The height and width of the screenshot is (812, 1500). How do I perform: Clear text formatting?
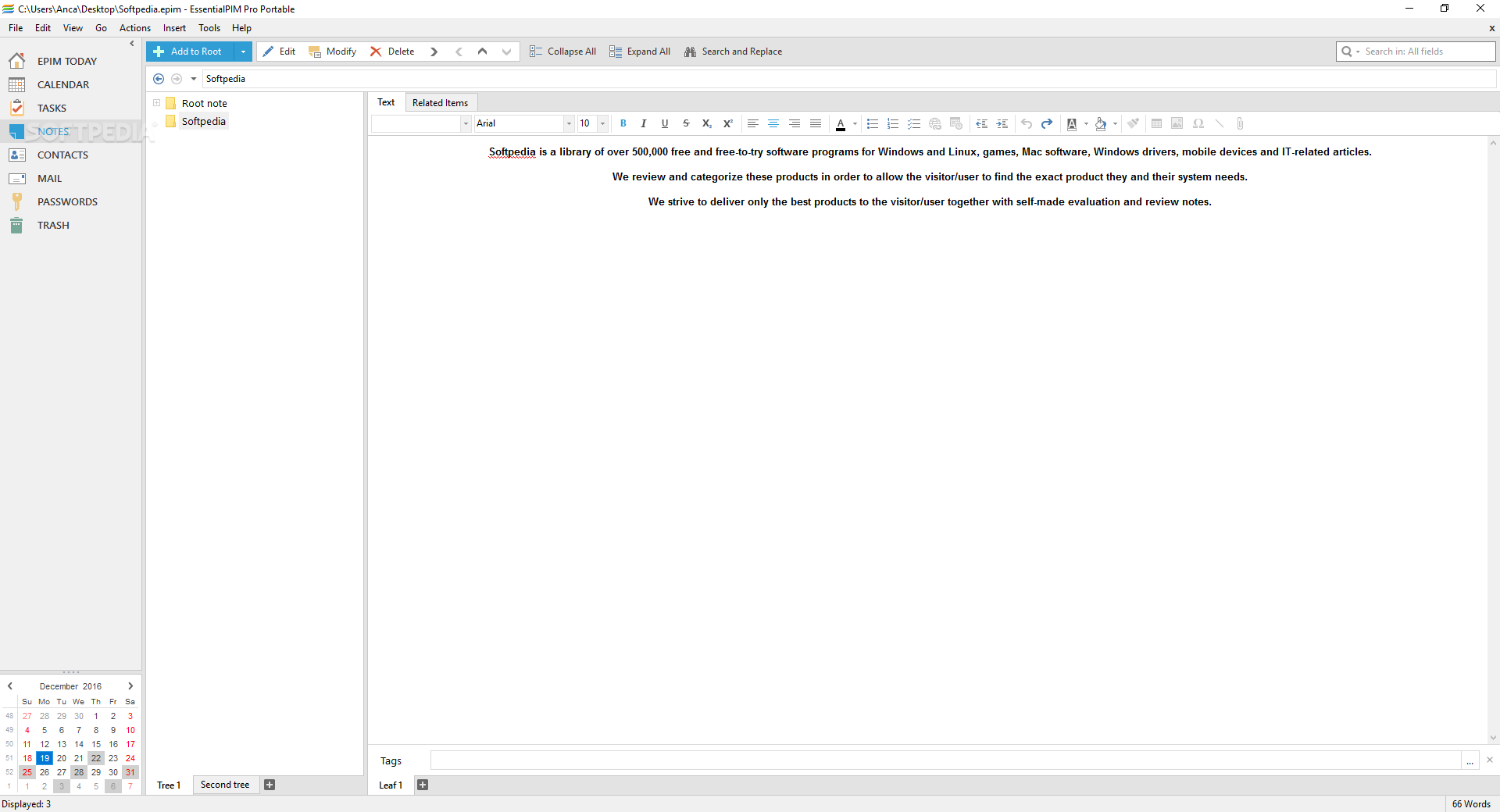tap(1133, 123)
